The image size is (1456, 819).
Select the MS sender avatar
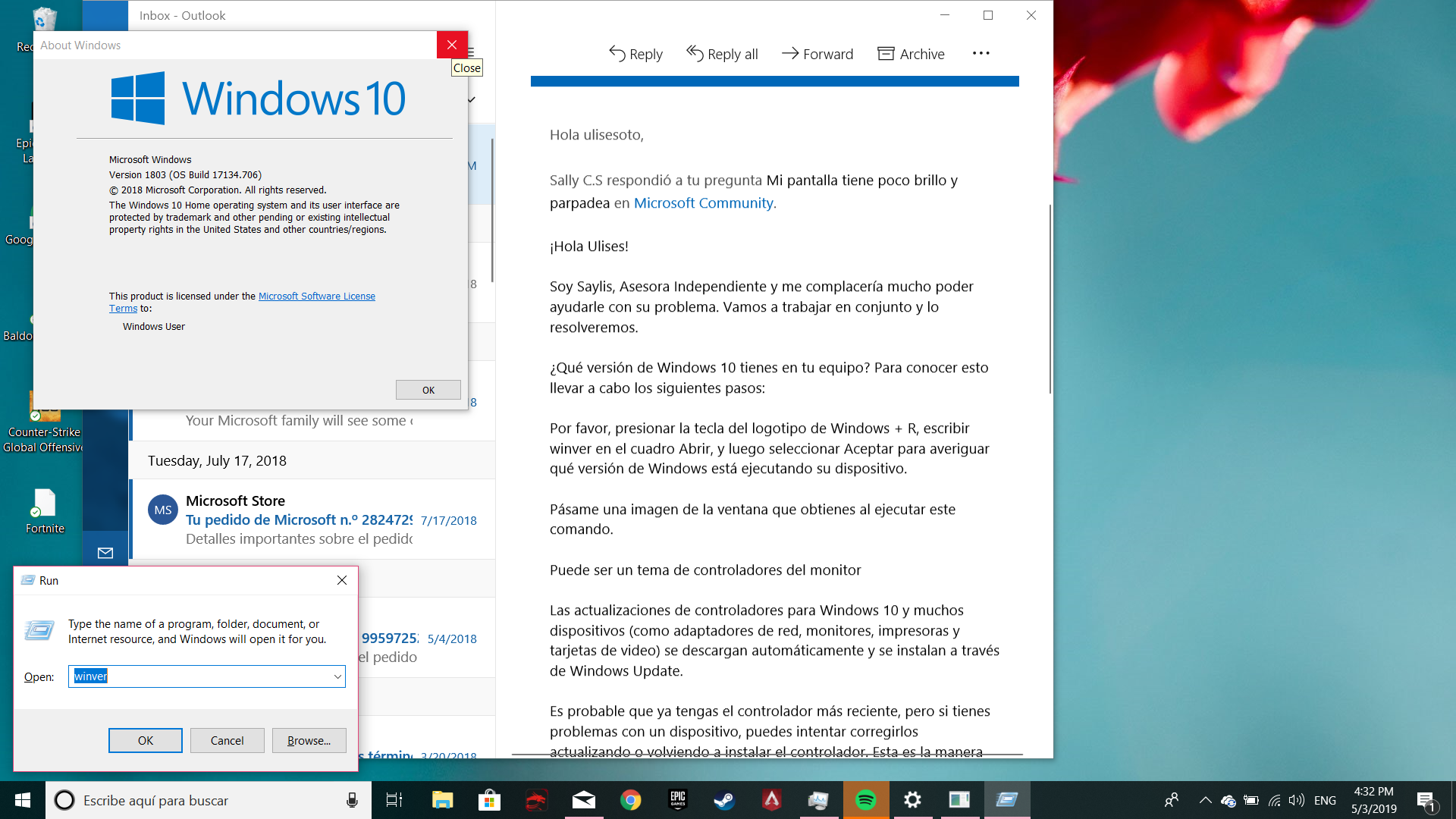(163, 510)
